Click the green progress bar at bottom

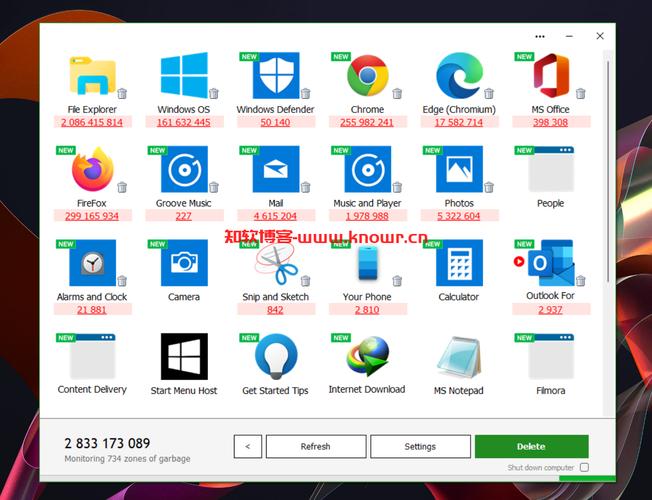point(587,478)
